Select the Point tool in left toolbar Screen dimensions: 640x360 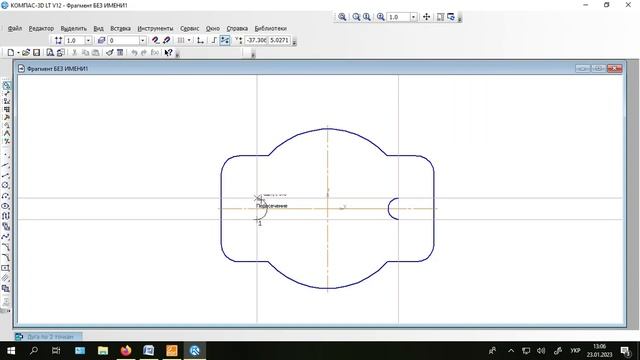[x=6, y=155]
